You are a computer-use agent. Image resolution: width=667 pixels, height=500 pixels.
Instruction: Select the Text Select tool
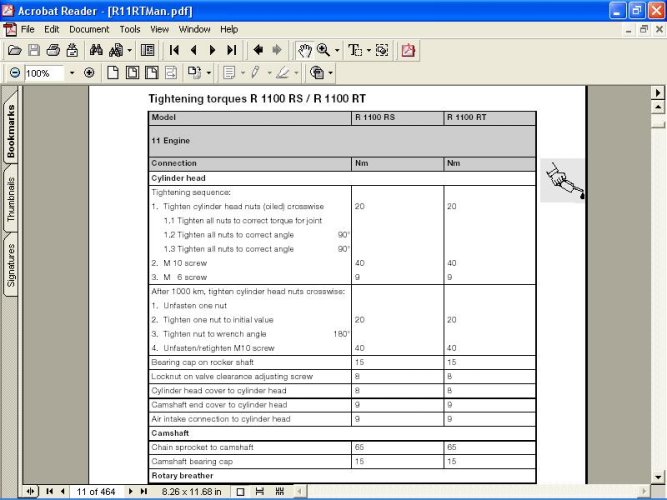355,50
